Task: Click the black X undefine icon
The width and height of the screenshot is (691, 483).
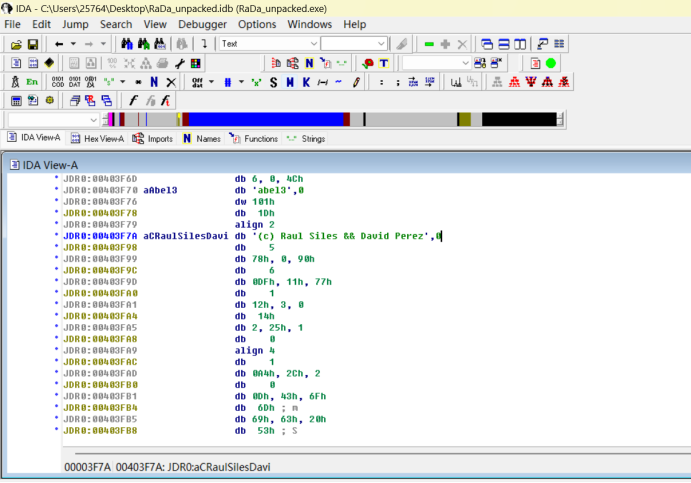Action: pos(170,82)
